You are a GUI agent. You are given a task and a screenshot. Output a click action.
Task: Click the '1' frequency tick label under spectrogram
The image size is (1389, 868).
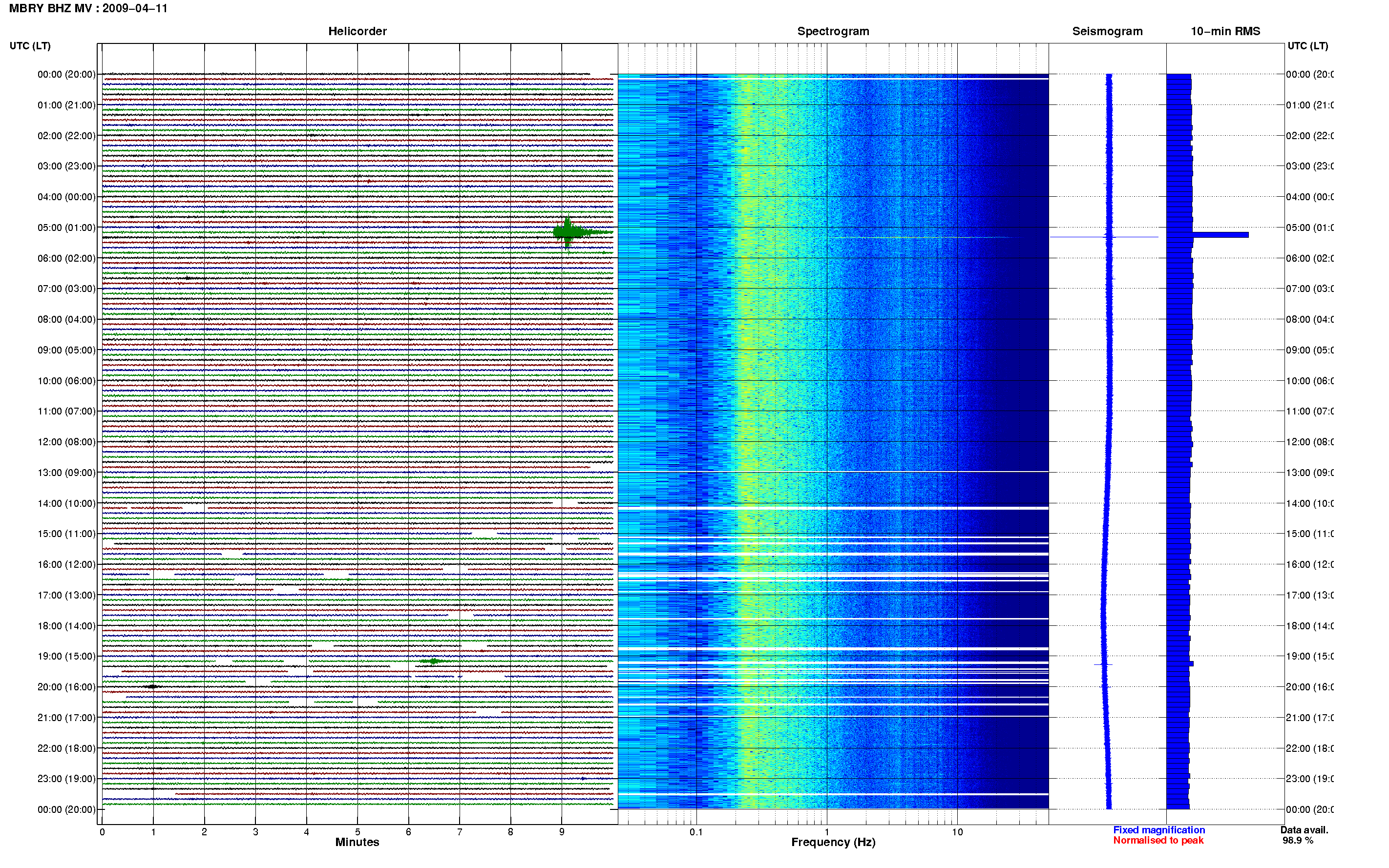[827, 832]
